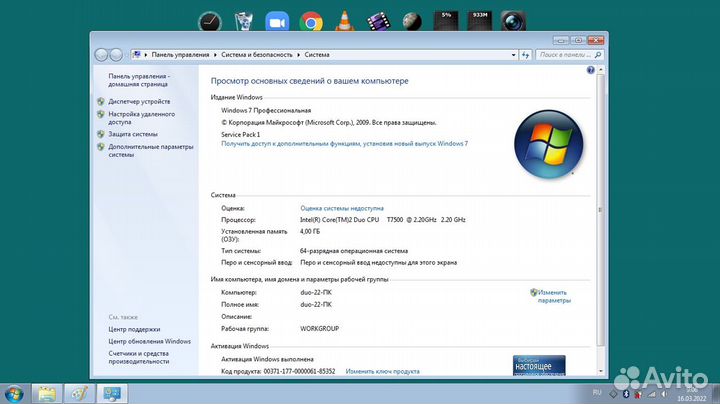
Task: Go back with the navigation arrow
Action: 101,55
